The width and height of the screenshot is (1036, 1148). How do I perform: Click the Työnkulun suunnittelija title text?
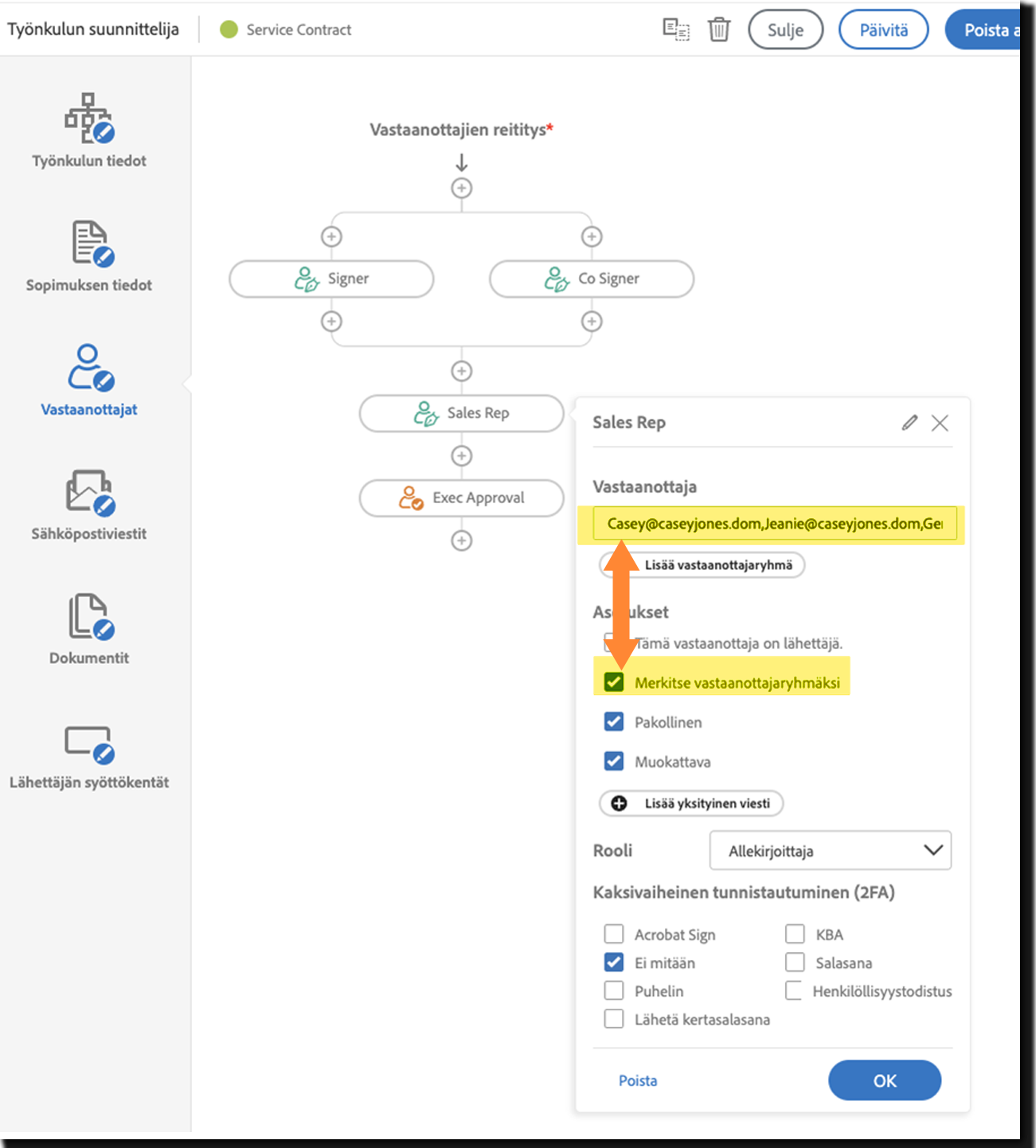click(x=93, y=29)
